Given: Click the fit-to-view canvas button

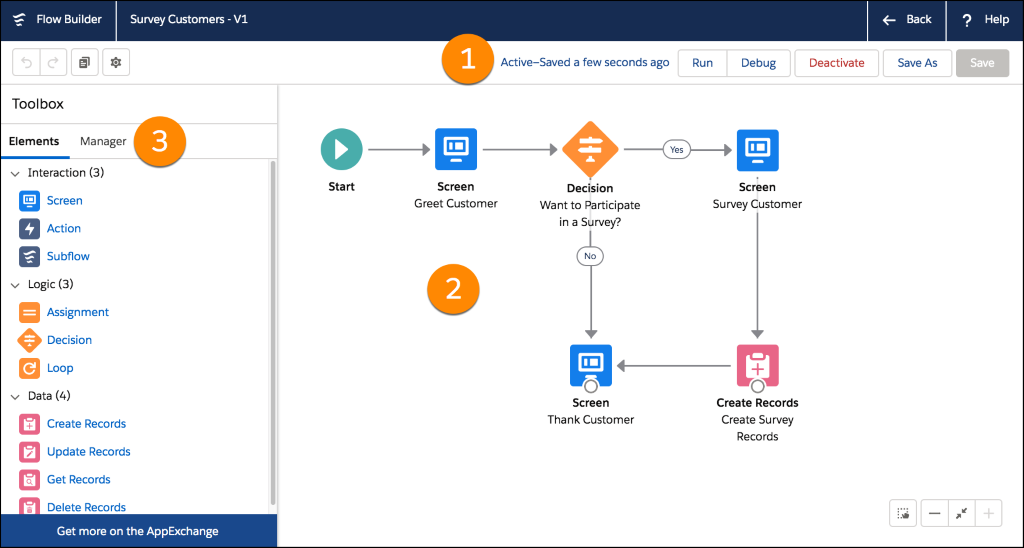Looking at the screenshot, I should click(961, 513).
